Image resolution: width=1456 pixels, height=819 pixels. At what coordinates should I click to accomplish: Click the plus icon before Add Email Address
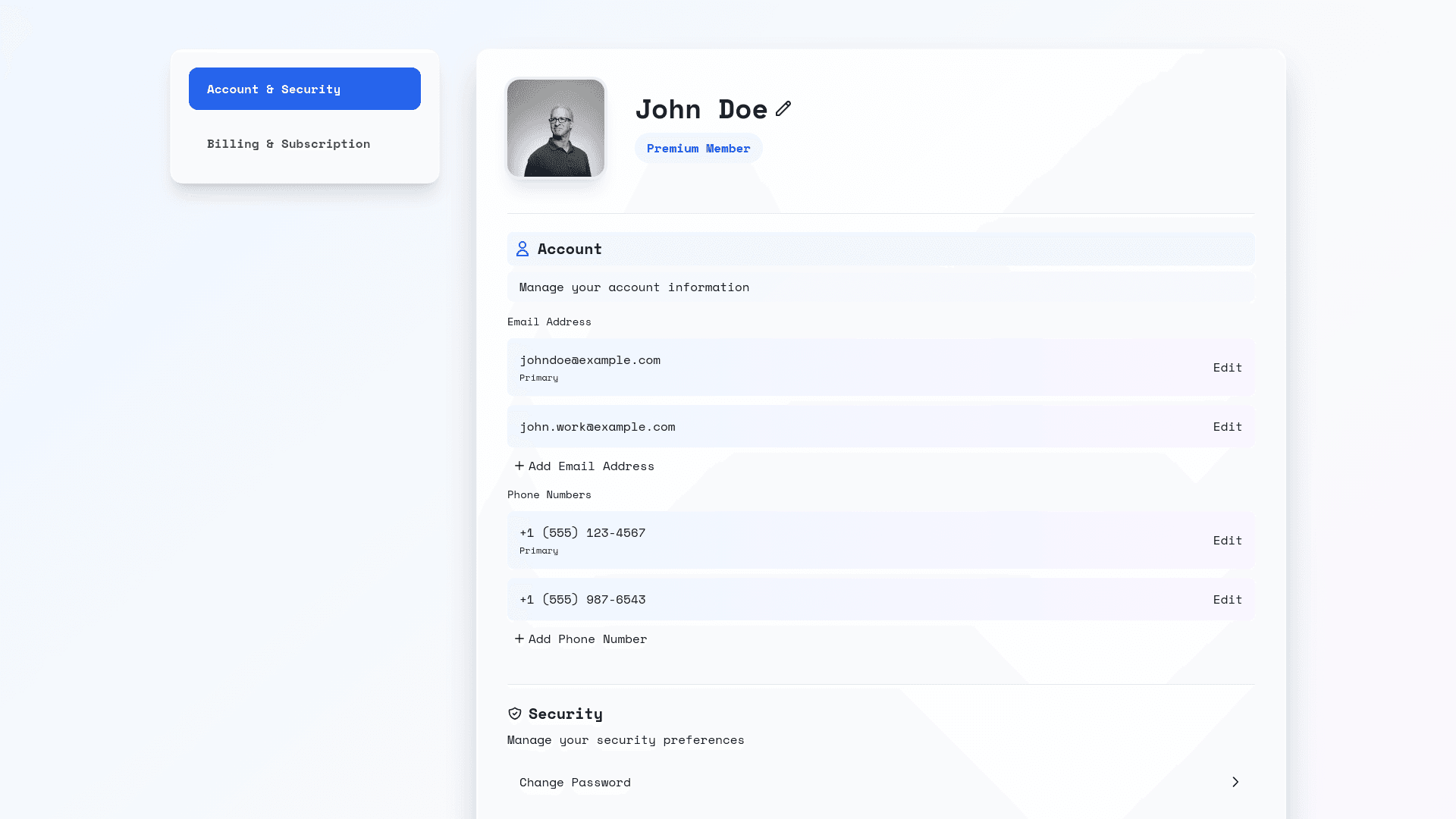click(519, 466)
